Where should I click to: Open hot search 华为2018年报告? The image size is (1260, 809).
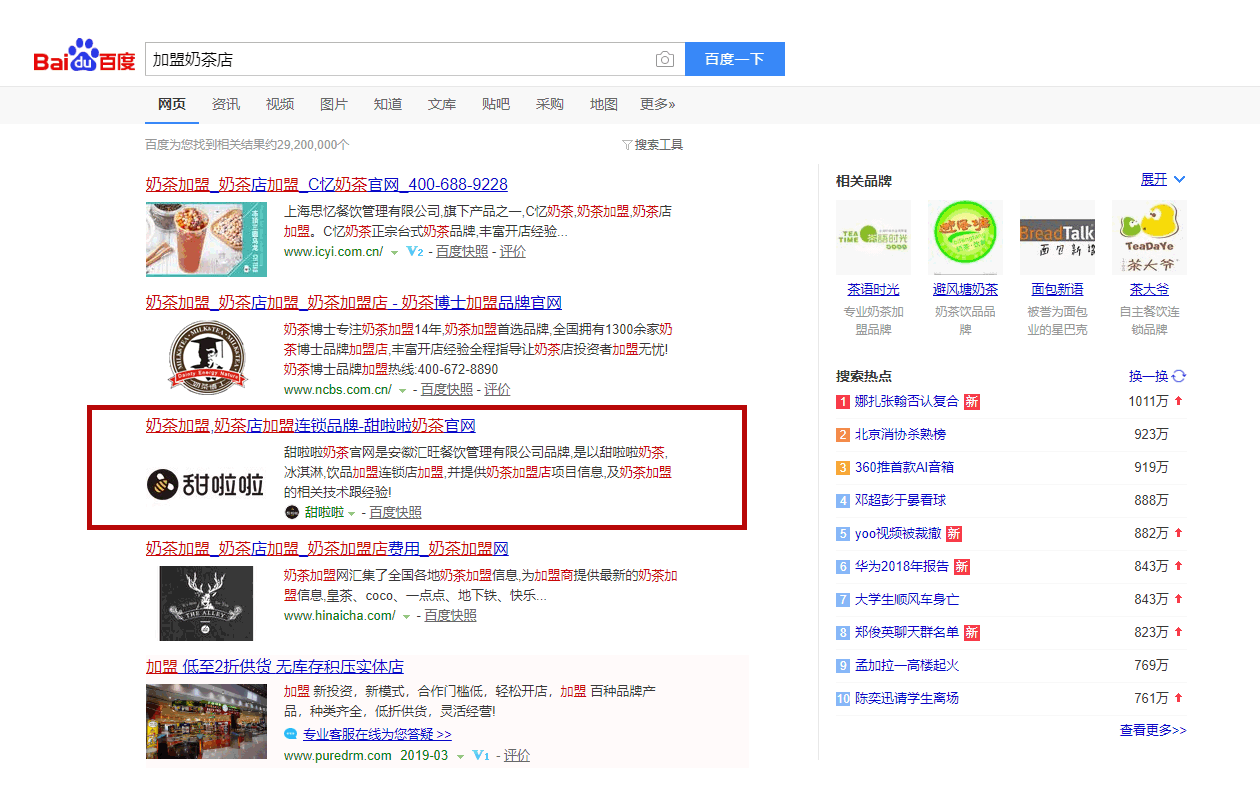[x=902, y=567]
